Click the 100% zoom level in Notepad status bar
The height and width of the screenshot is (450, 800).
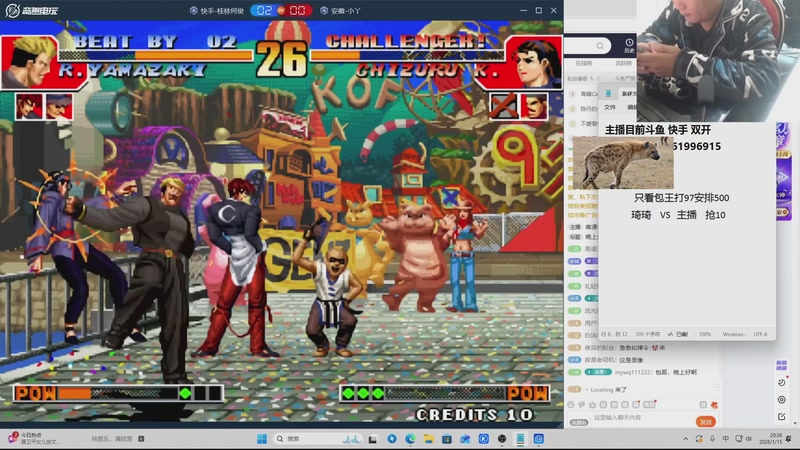pos(705,334)
